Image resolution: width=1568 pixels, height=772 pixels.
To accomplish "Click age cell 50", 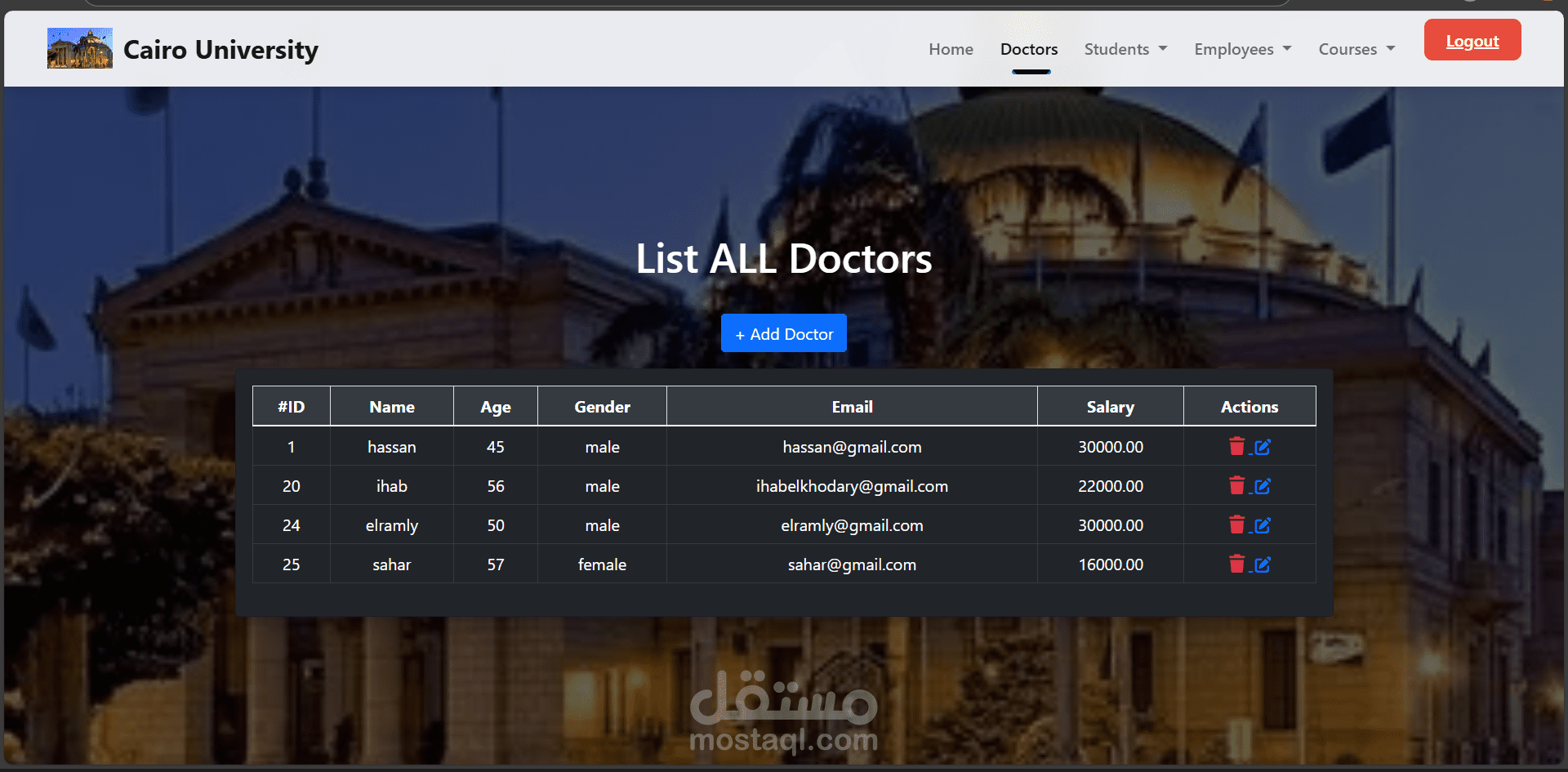I will 496,525.
